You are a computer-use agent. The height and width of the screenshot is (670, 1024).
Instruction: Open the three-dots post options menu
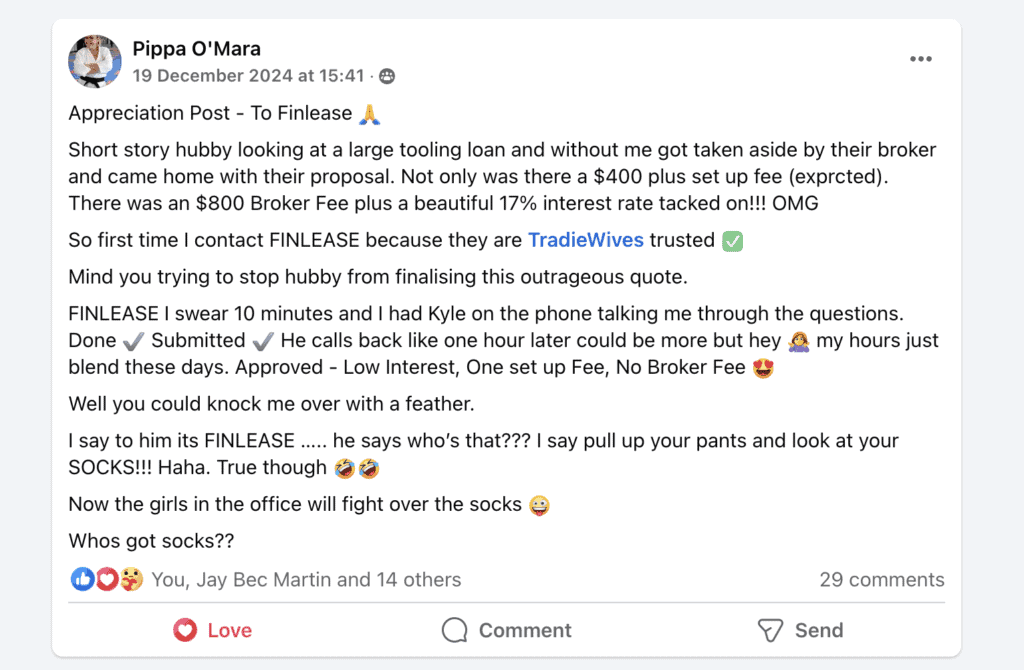[x=920, y=59]
